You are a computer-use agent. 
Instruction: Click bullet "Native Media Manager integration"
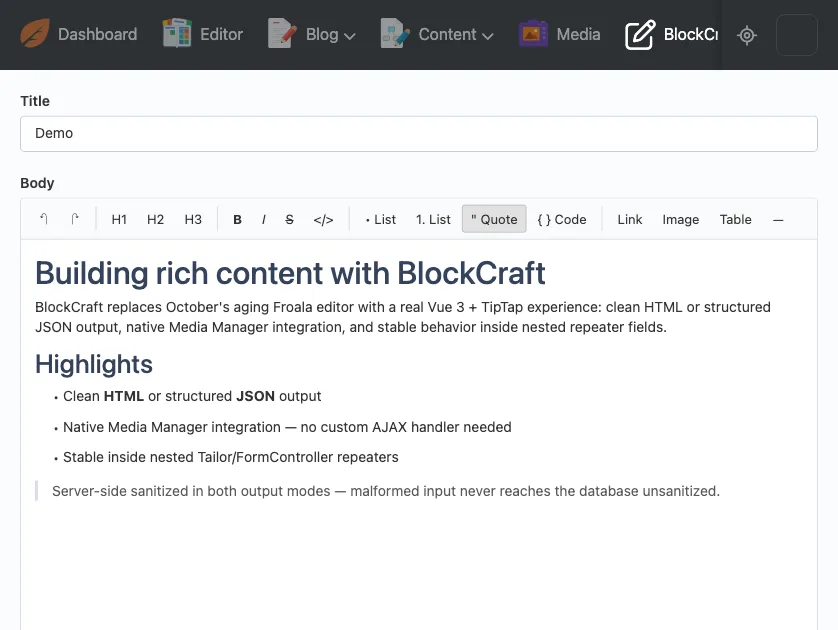(287, 427)
